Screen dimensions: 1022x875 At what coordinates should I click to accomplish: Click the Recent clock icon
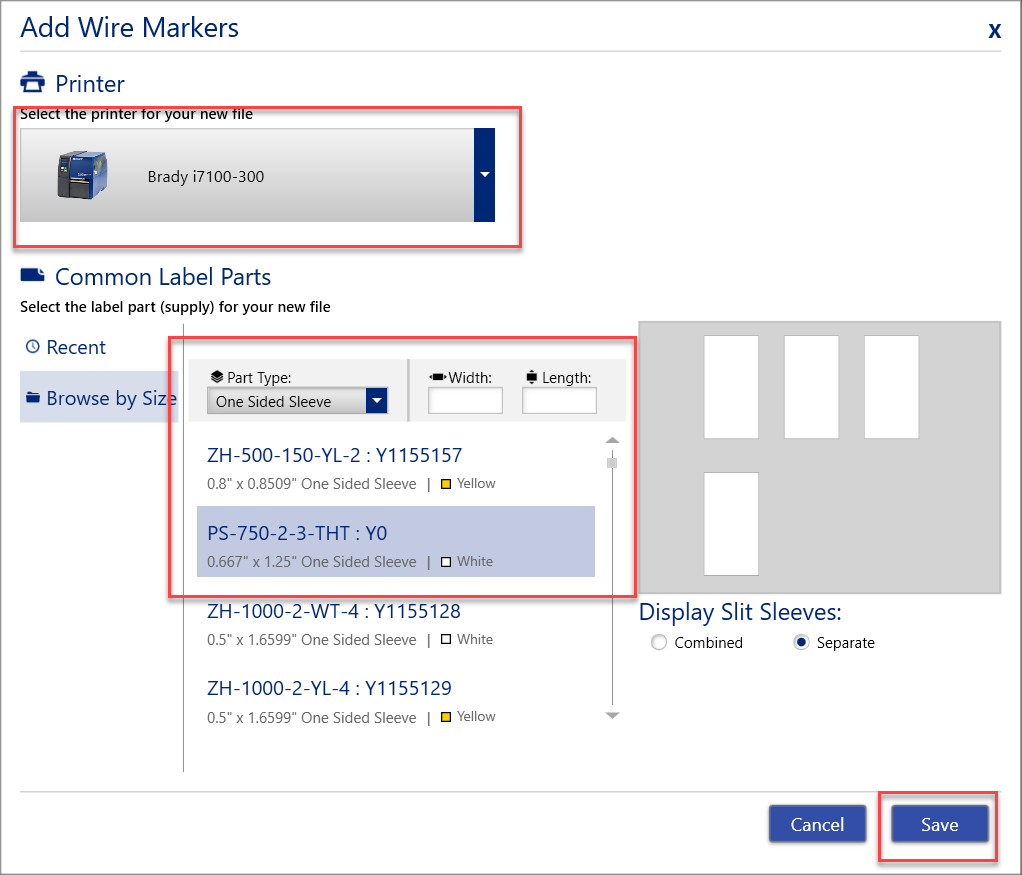(x=33, y=347)
